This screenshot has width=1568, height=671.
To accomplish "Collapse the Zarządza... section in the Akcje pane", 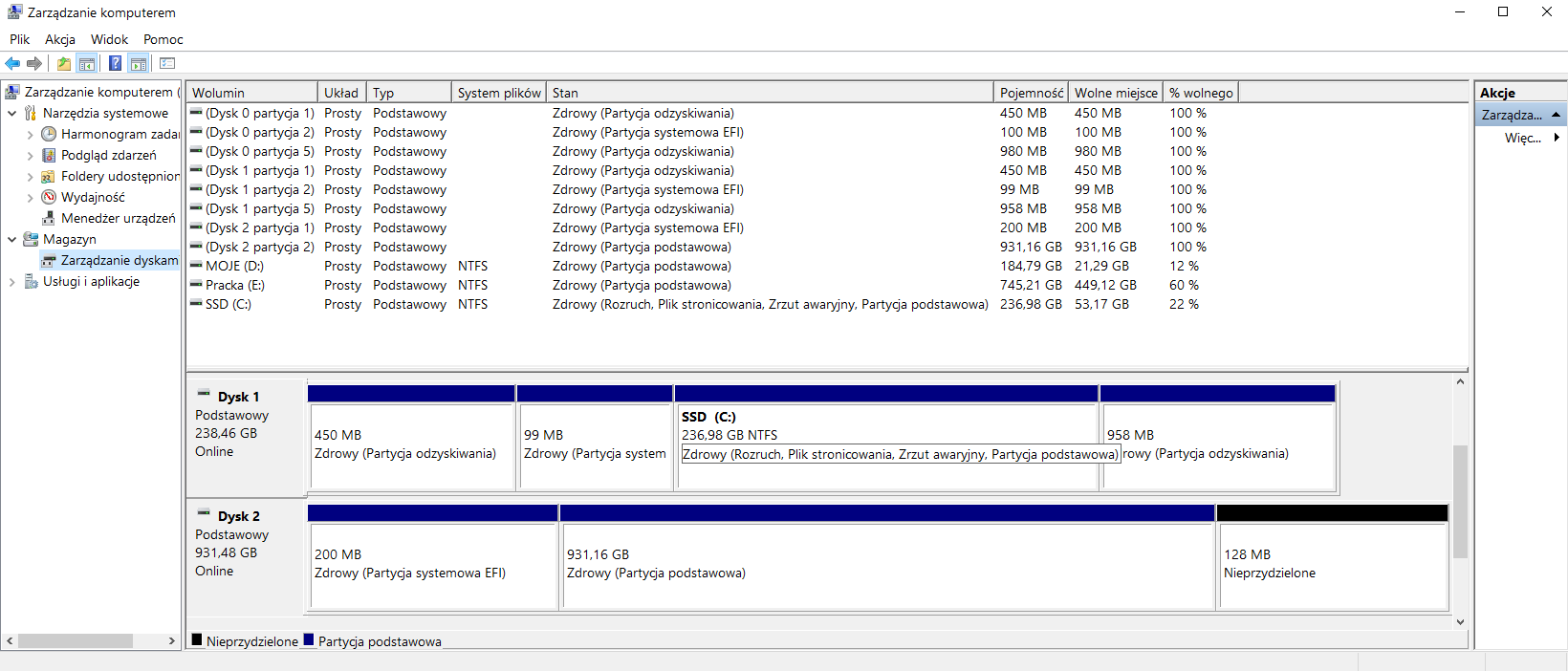I will point(1556,115).
